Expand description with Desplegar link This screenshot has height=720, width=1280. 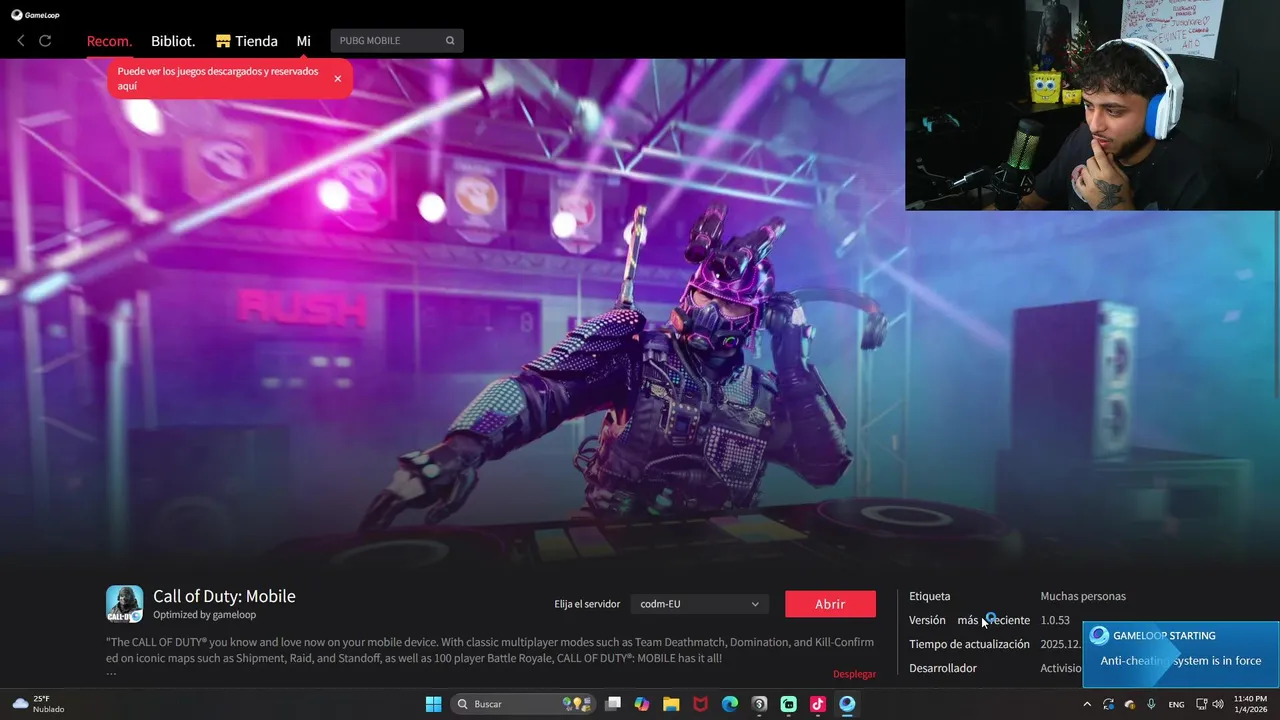(x=854, y=674)
